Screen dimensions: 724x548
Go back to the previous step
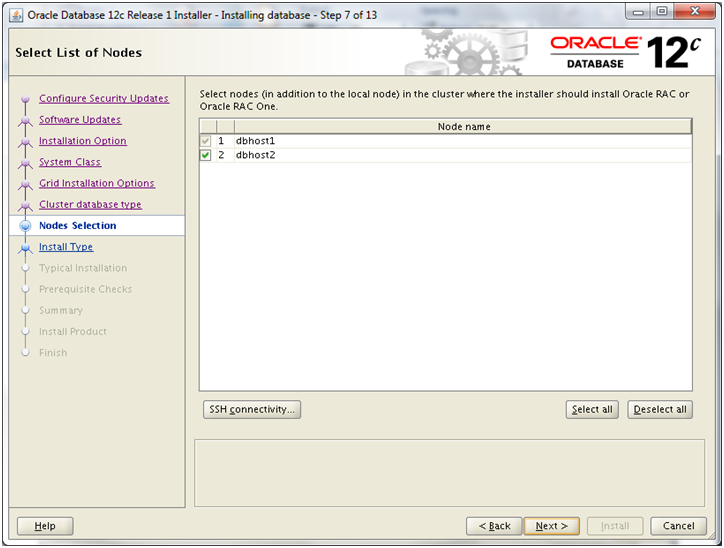tap(494, 526)
